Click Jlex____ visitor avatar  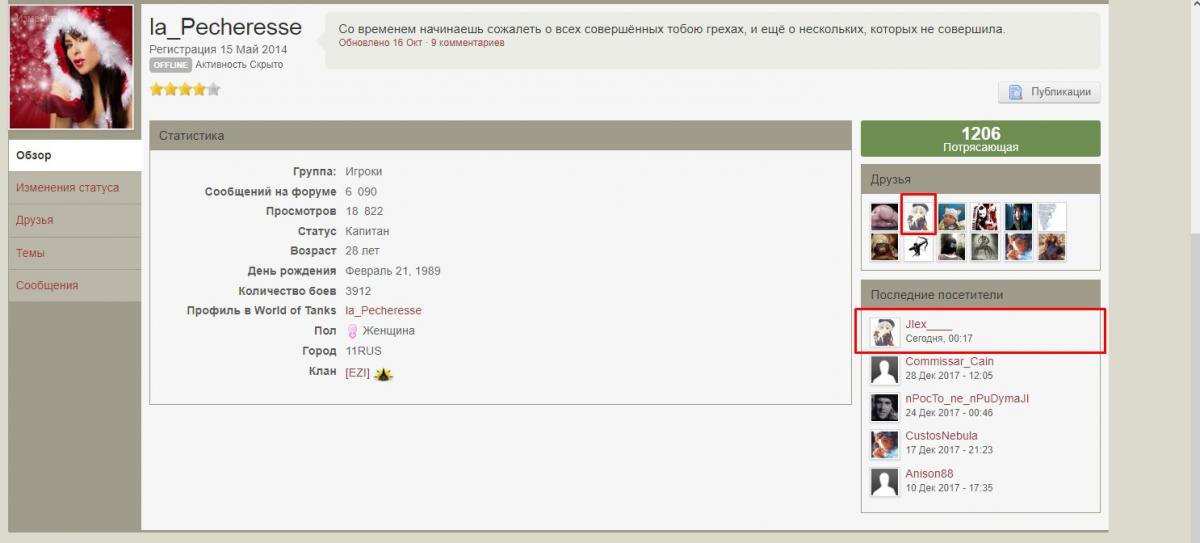tap(885, 332)
